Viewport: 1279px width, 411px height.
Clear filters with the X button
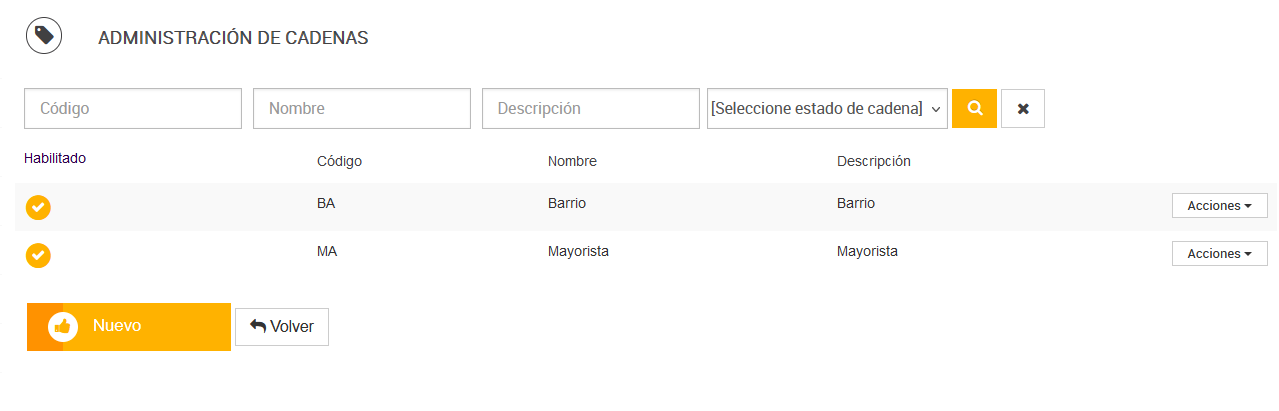1023,108
